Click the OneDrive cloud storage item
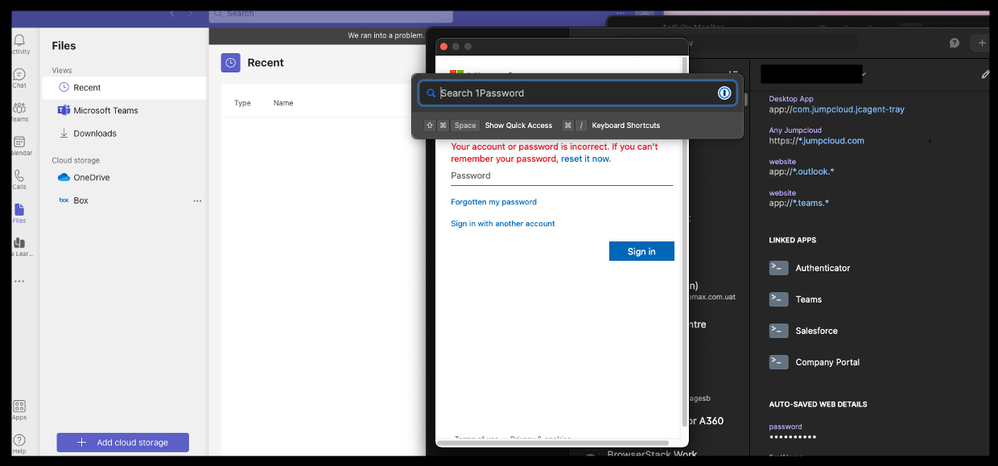This screenshot has height=466, width=998. click(91, 177)
